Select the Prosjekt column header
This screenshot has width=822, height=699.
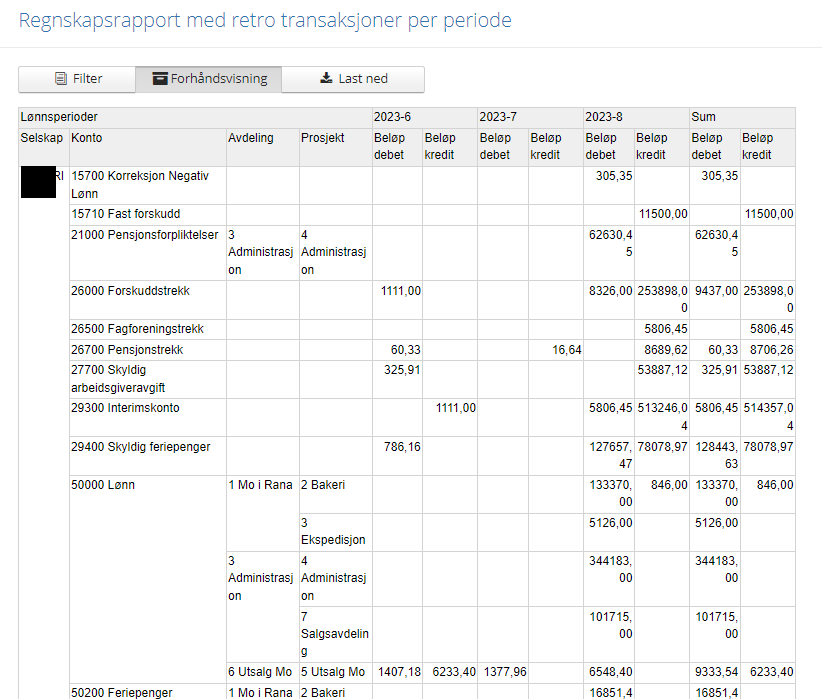[336, 147]
